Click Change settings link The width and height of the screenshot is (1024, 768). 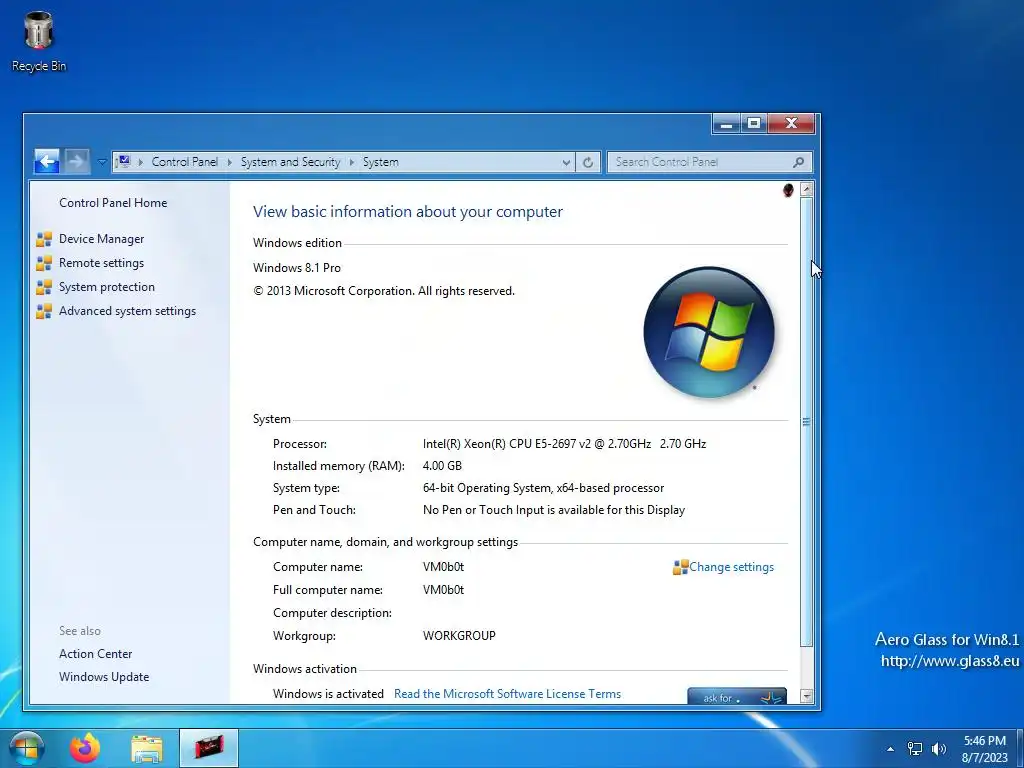pyautogui.click(x=731, y=567)
